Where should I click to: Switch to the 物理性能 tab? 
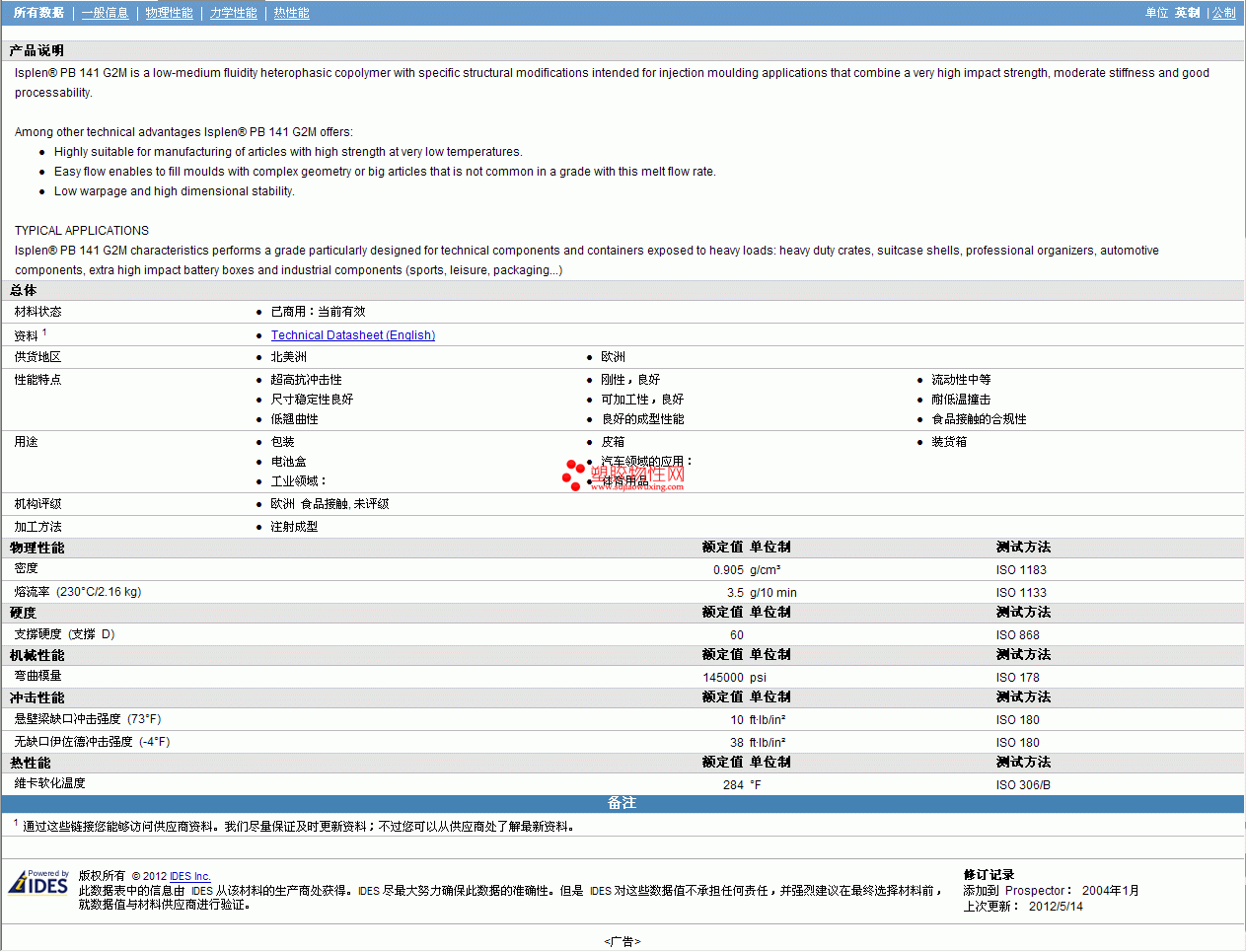tap(169, 13)
